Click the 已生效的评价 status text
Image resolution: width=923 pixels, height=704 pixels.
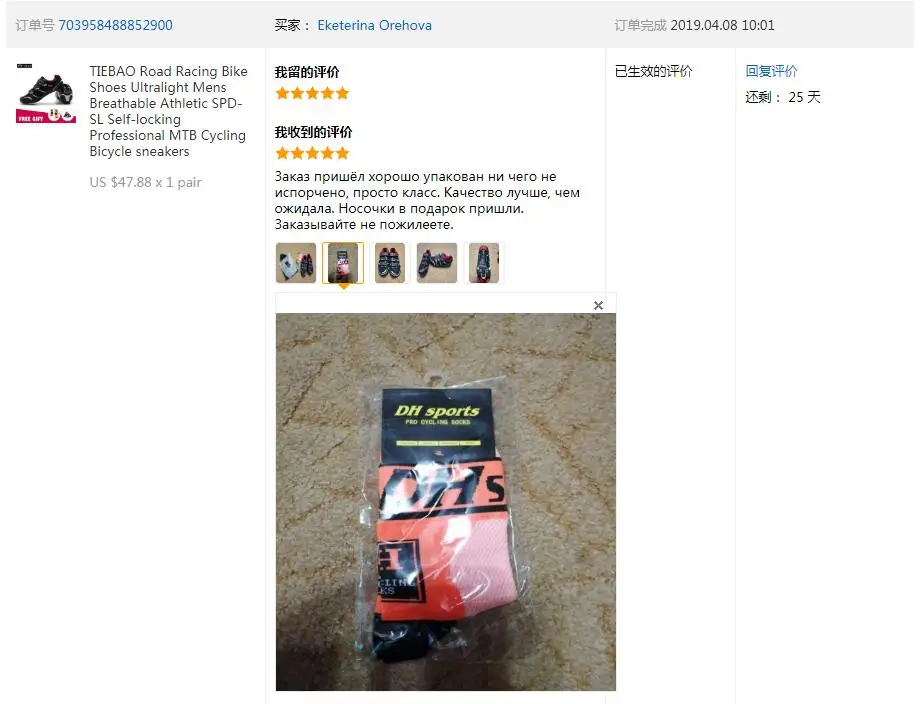(x=653, y=71)
